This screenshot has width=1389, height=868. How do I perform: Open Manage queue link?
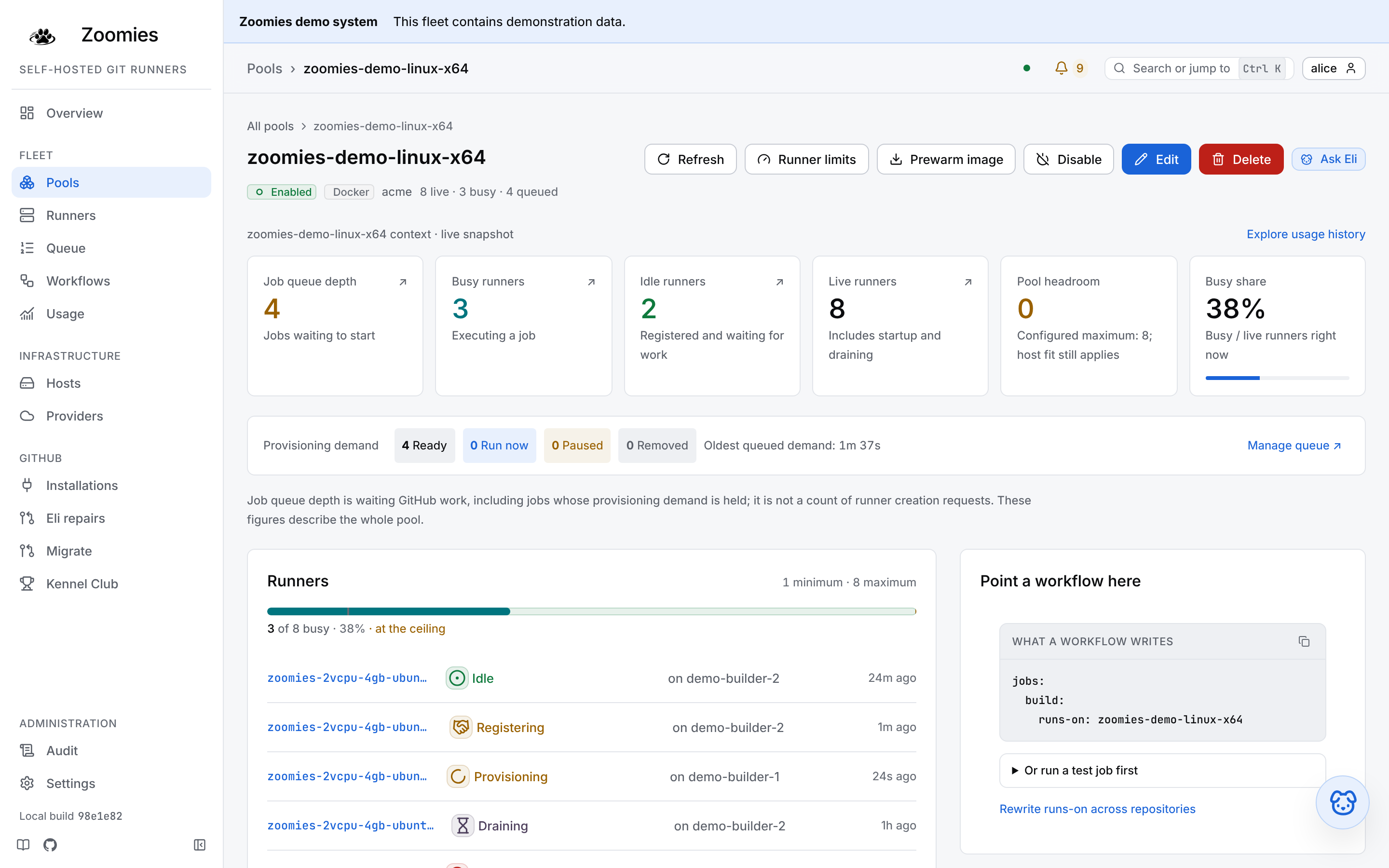1294,446
